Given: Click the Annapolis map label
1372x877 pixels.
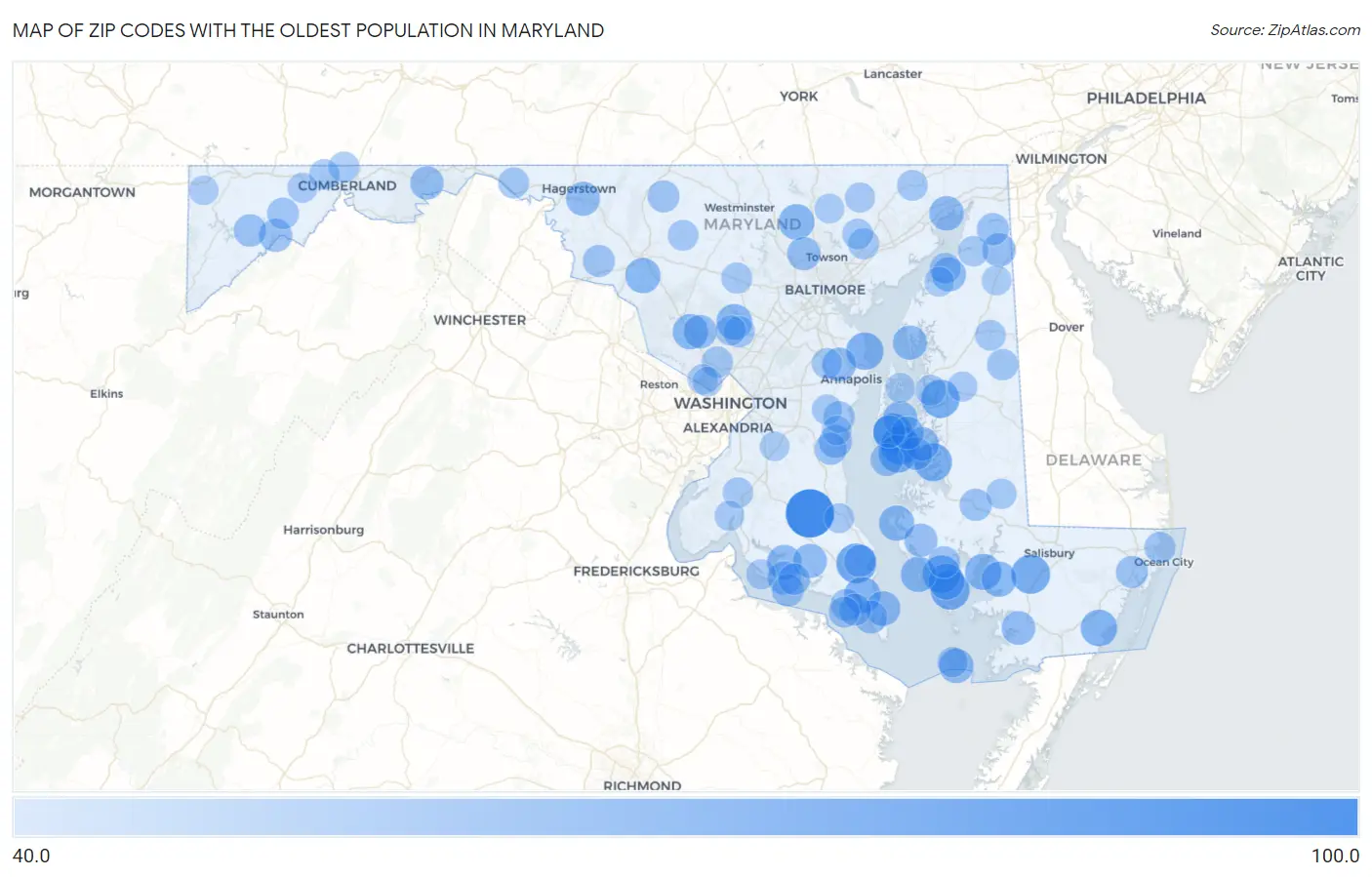Looking at the screenshot, I should [x=851, y=379].
